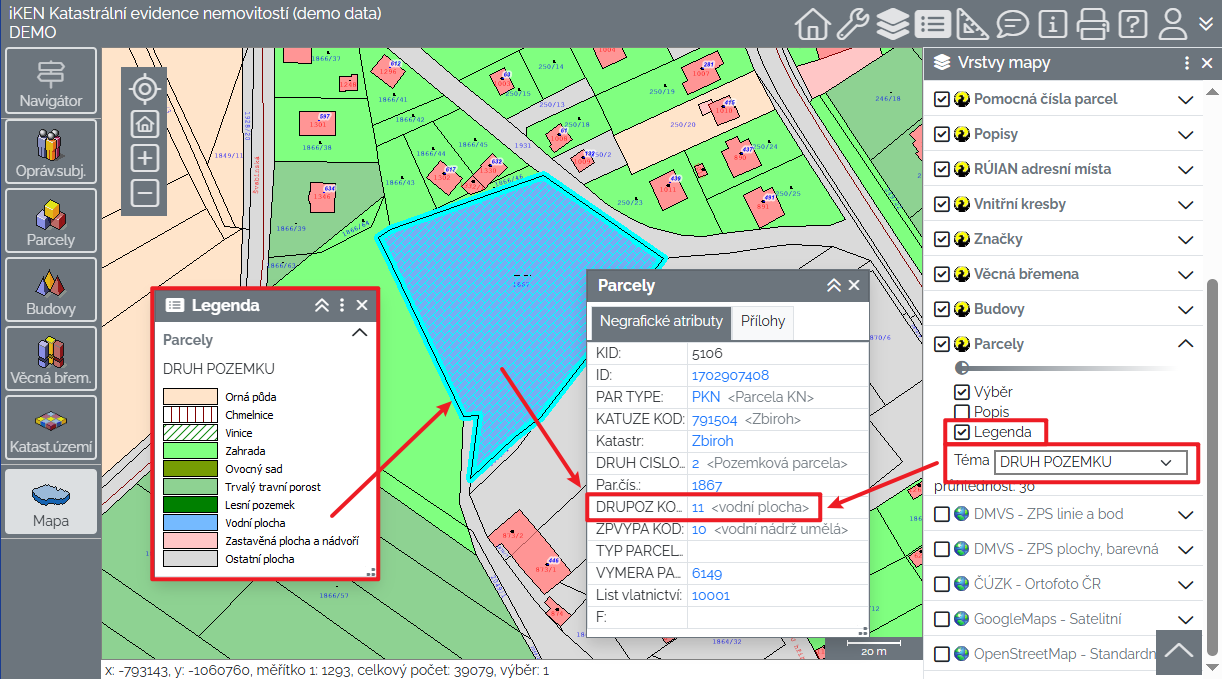Toggle the Popis checkbox under Parcely
This screenshot has width=1222, height=679.
962,412
